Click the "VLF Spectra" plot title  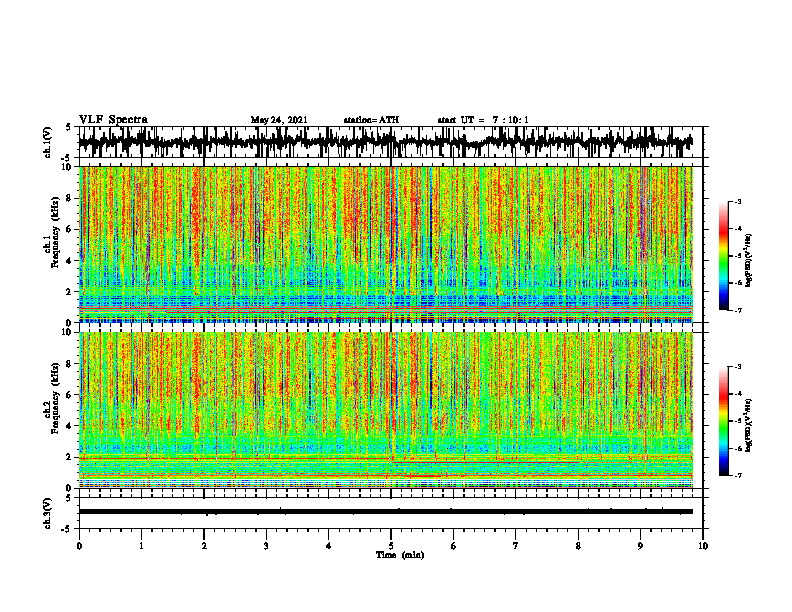[x=113, y=120]
